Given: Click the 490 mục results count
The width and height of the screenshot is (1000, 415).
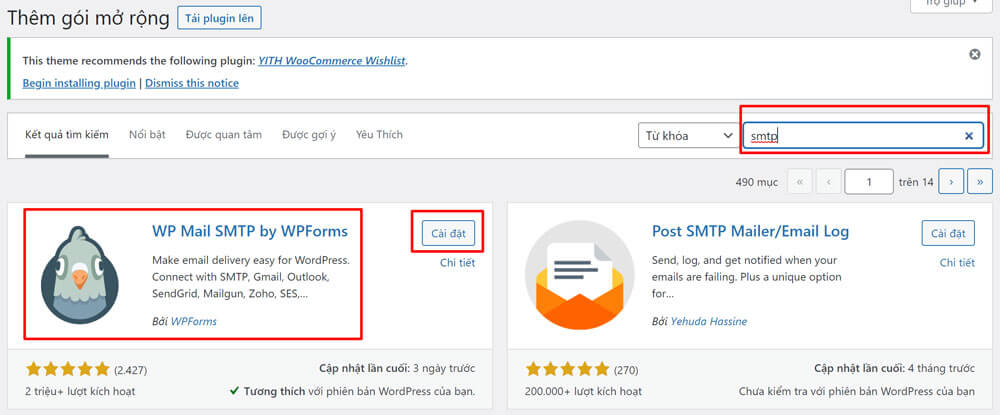Looking at the screenshot, I should coord(756,182).
